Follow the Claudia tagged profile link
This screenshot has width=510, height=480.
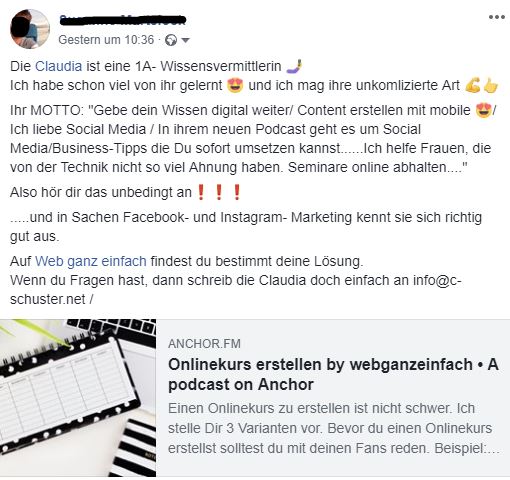coord(58,66)
